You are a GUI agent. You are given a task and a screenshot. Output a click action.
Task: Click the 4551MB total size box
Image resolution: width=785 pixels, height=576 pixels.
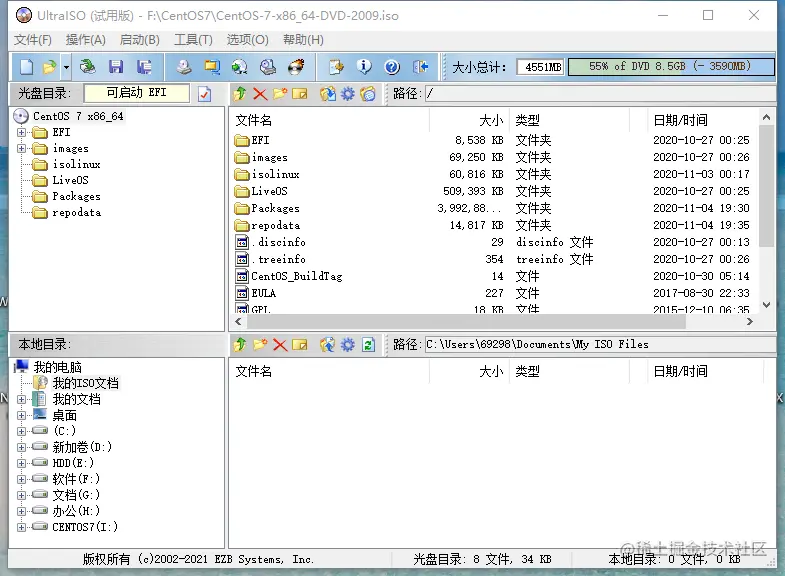(x=541, y=67)
